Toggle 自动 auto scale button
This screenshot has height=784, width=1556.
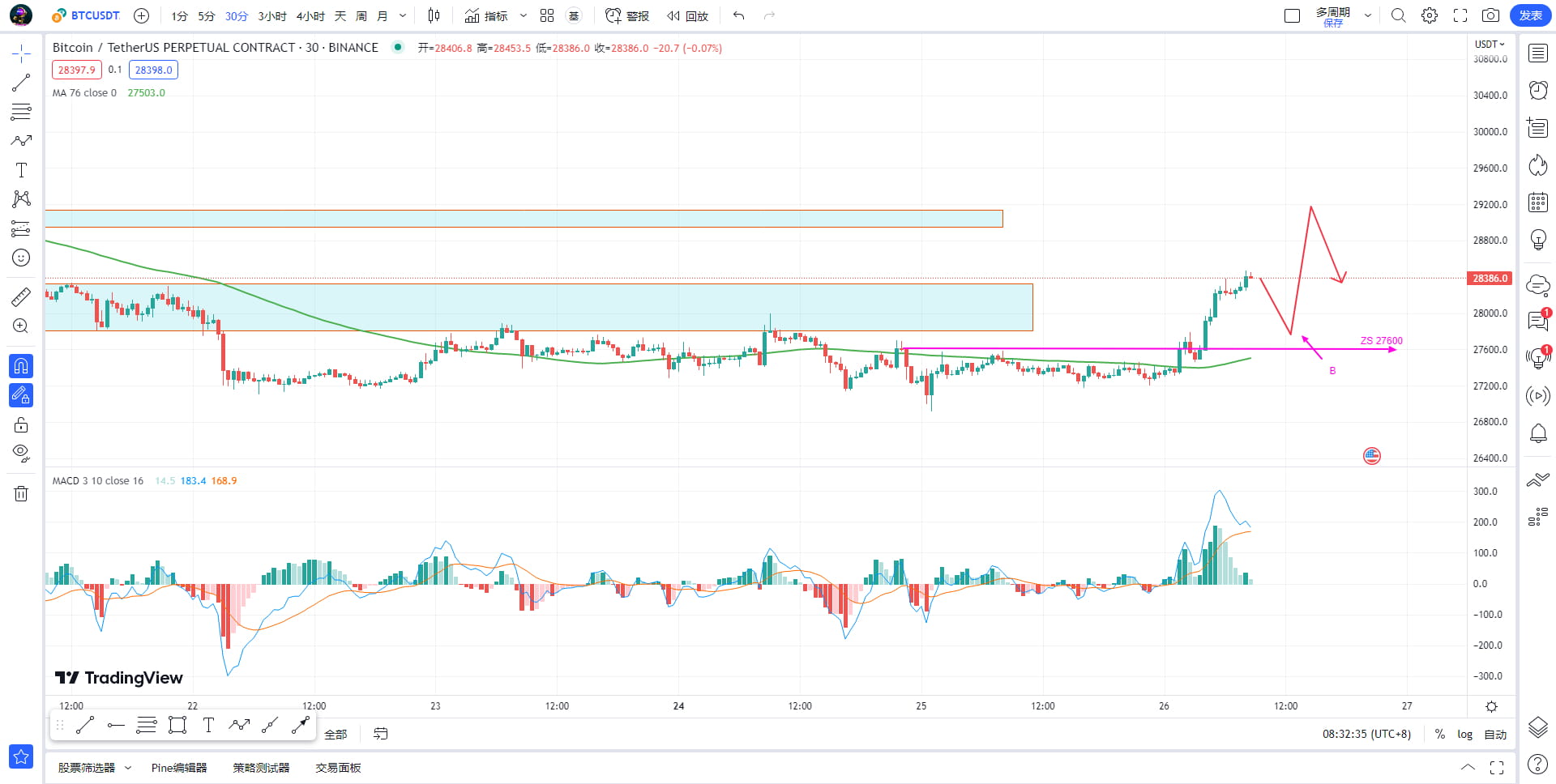[x=1495, y=735]
